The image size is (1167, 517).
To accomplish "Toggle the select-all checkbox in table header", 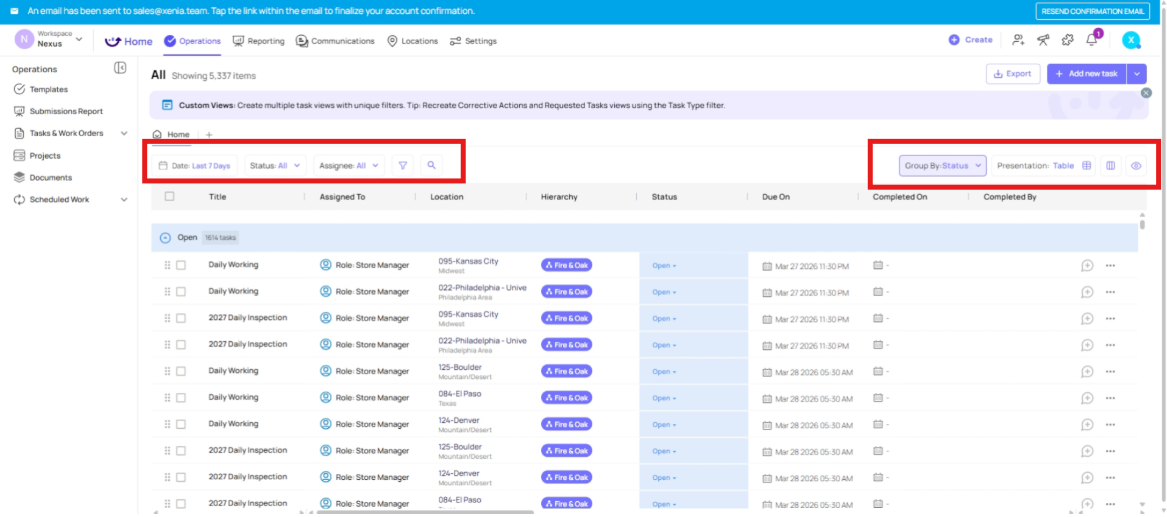I will [169, 197].
